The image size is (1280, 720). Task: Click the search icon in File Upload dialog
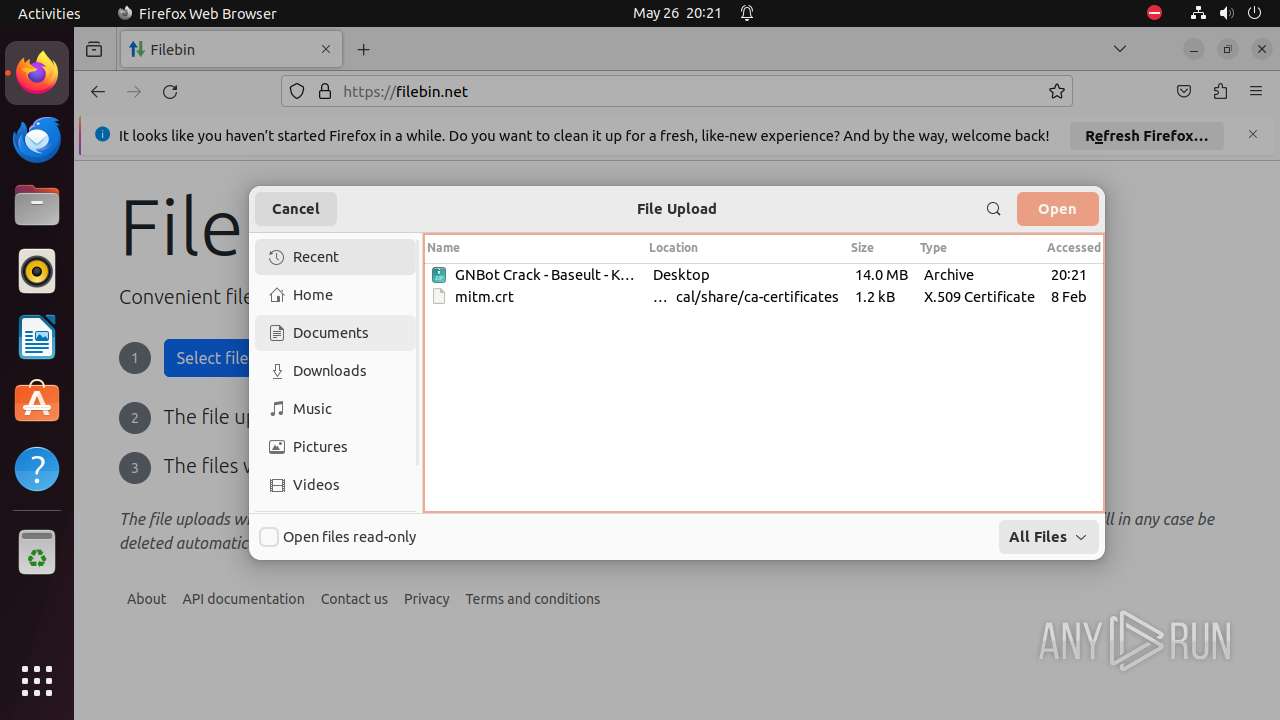pos(993,209)
